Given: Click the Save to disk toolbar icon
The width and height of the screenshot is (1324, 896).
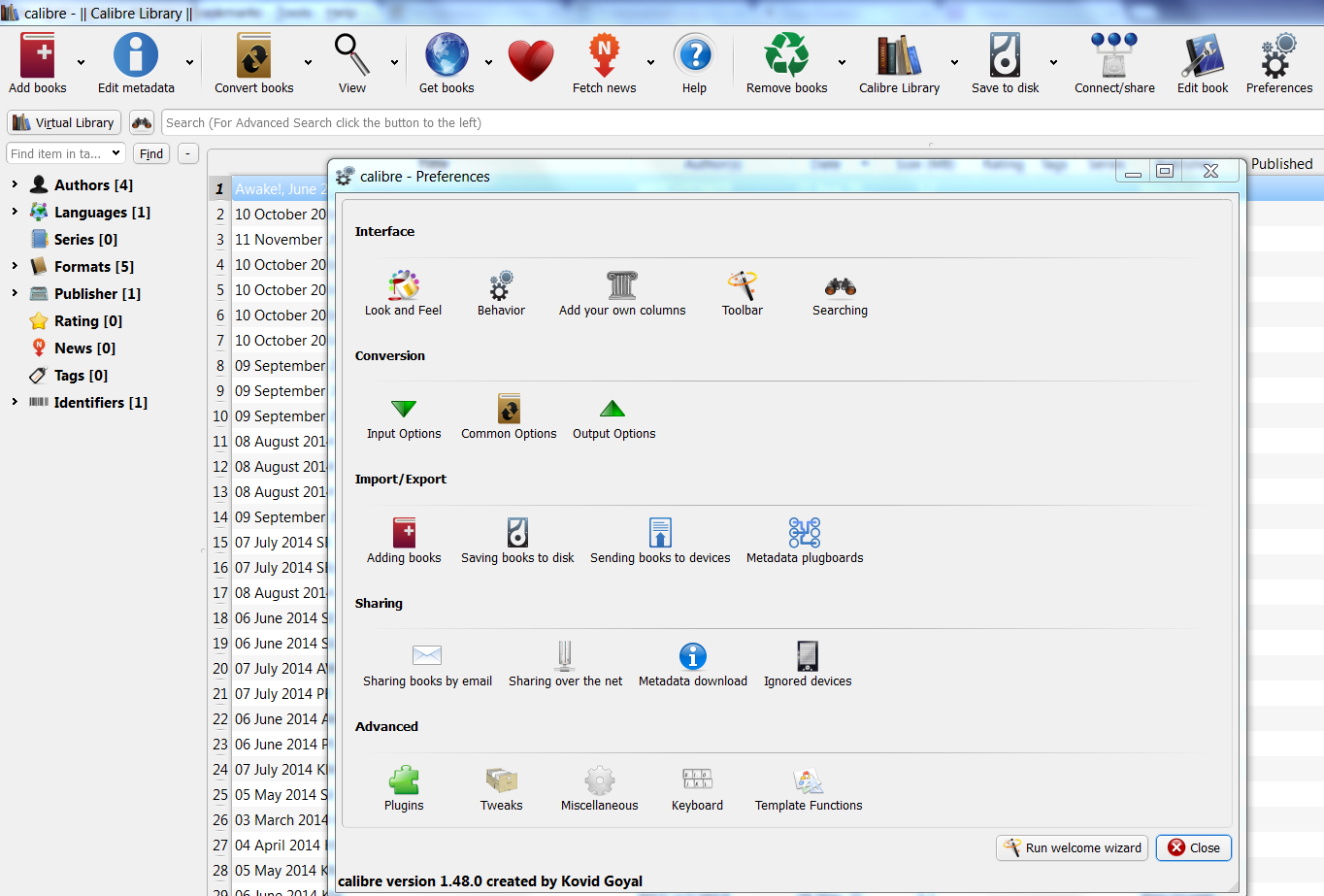Looking at the screenshot, I should (1005, 63).
